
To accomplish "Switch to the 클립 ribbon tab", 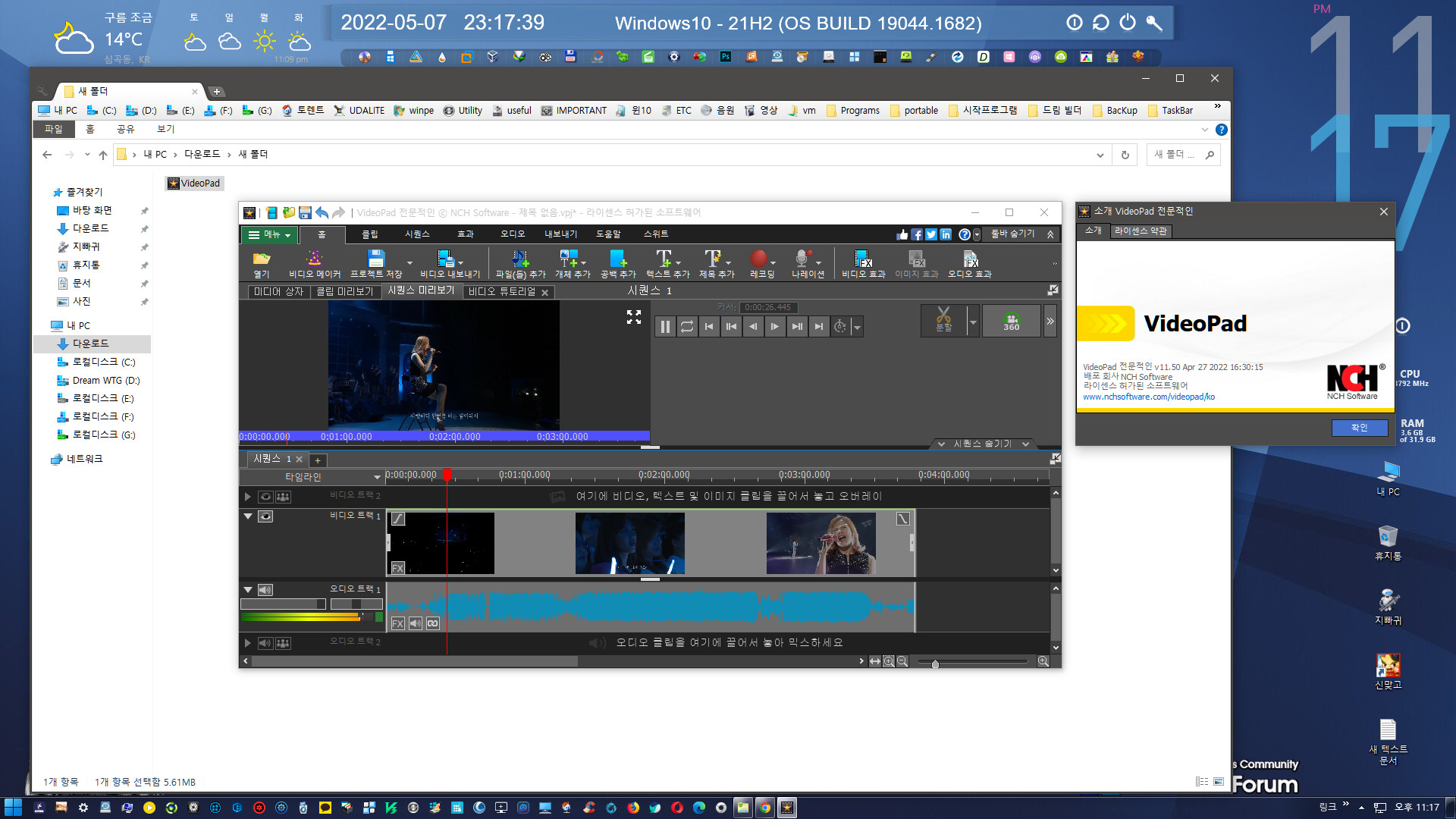I will [x=370, y=234].
